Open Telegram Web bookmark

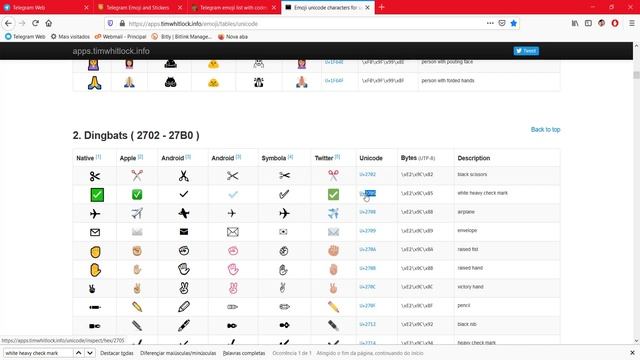pyautogui.click(x=25, y=37)
